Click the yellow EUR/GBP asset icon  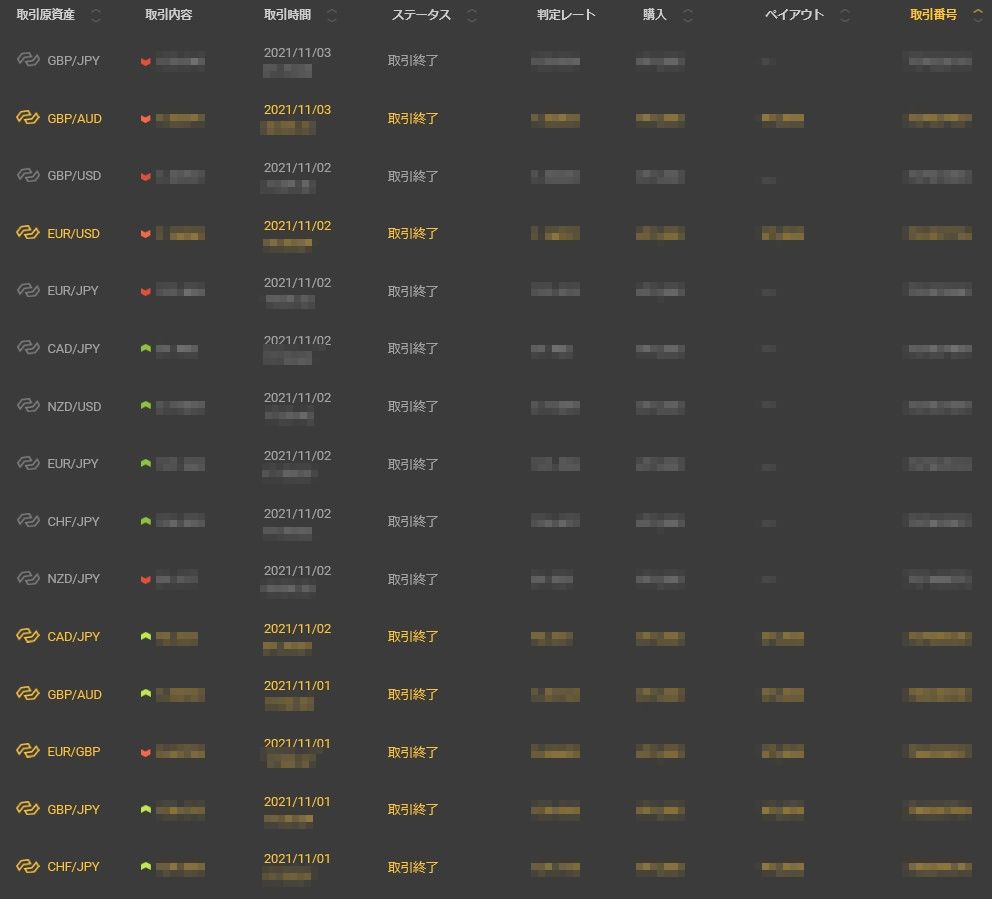tap(28, 751)
